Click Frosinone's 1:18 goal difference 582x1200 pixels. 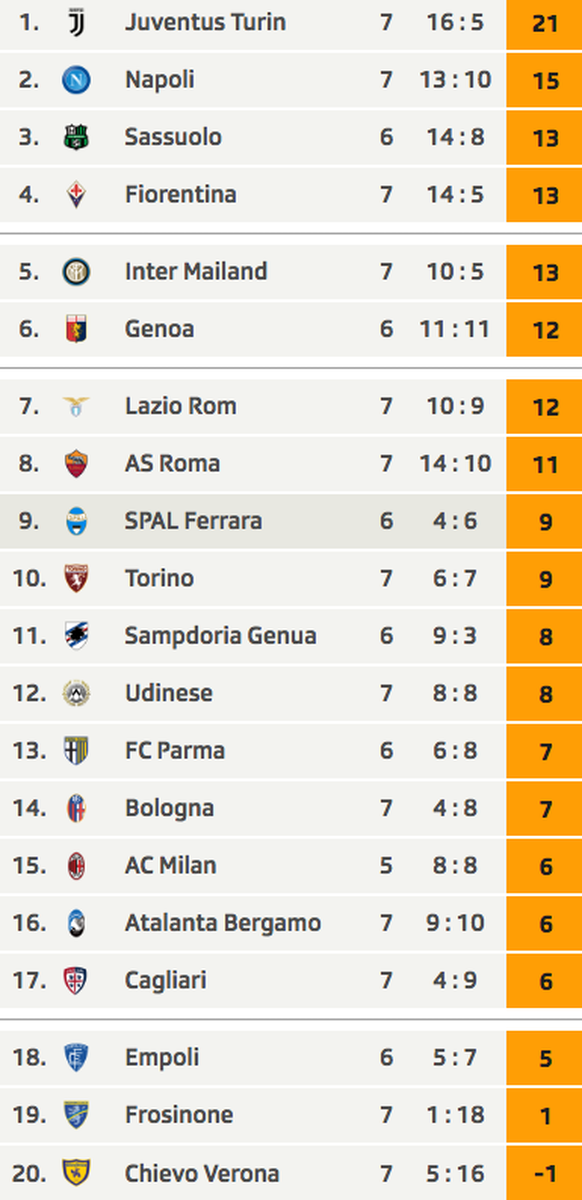coord(456,1115)
